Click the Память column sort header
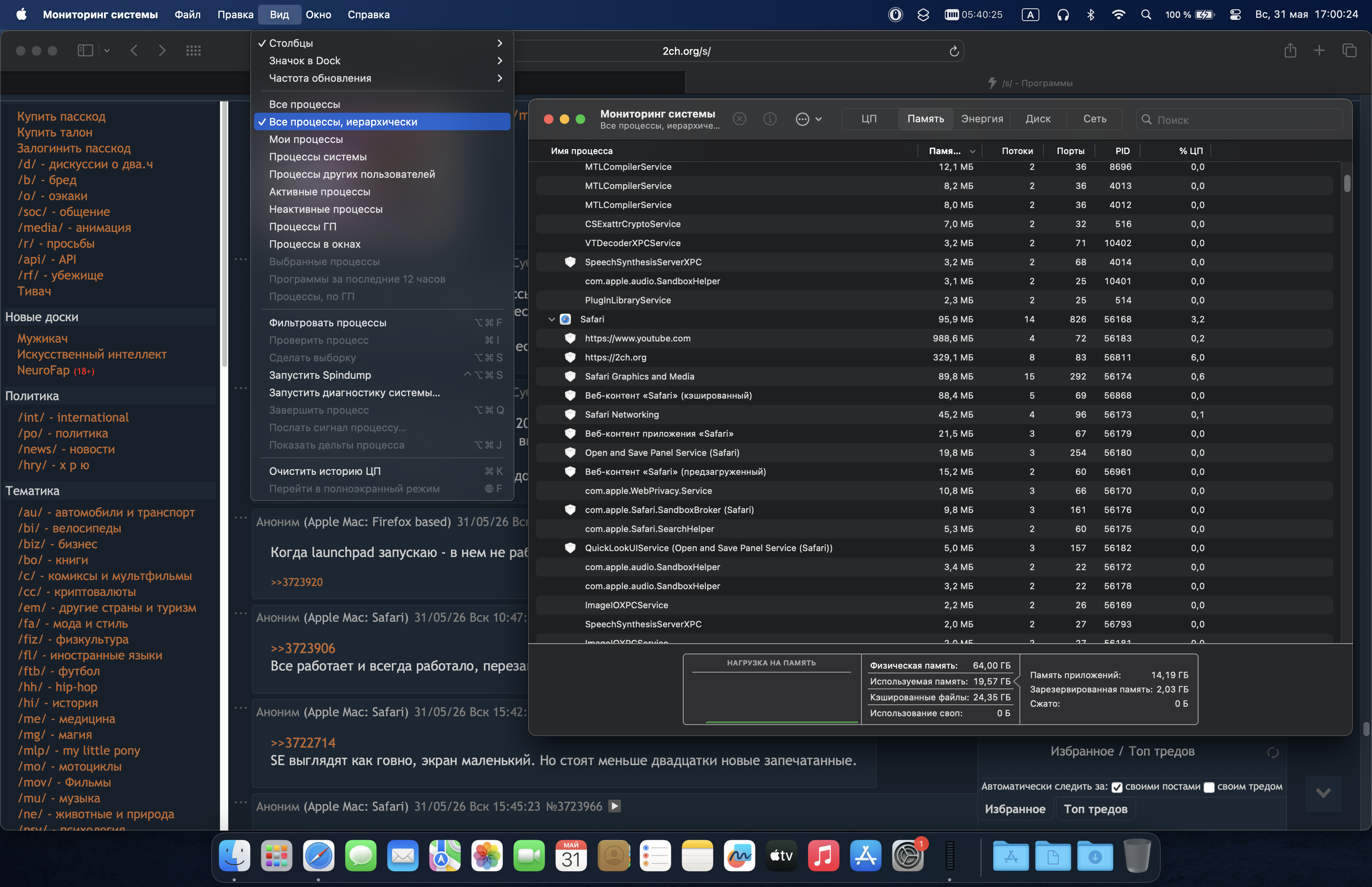The height and width of the screenshot is (887, 1372). 950,151
